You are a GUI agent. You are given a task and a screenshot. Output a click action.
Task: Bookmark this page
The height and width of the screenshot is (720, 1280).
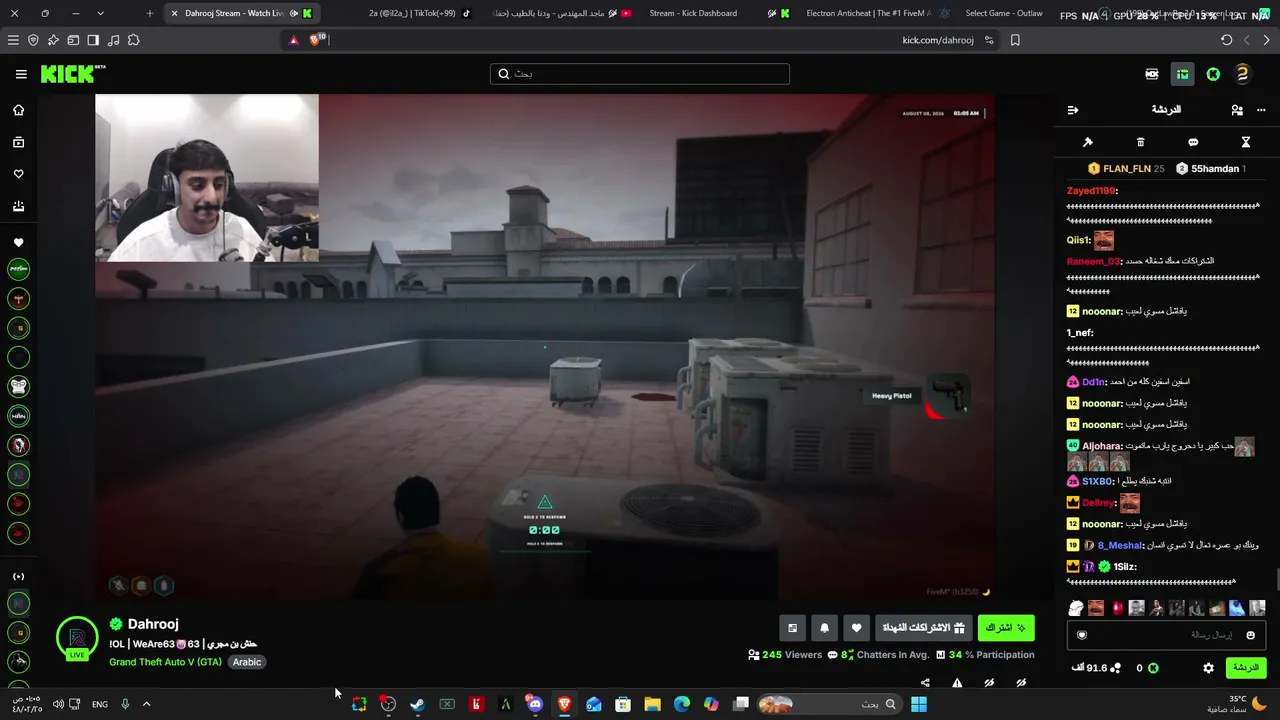[1015, 40]
